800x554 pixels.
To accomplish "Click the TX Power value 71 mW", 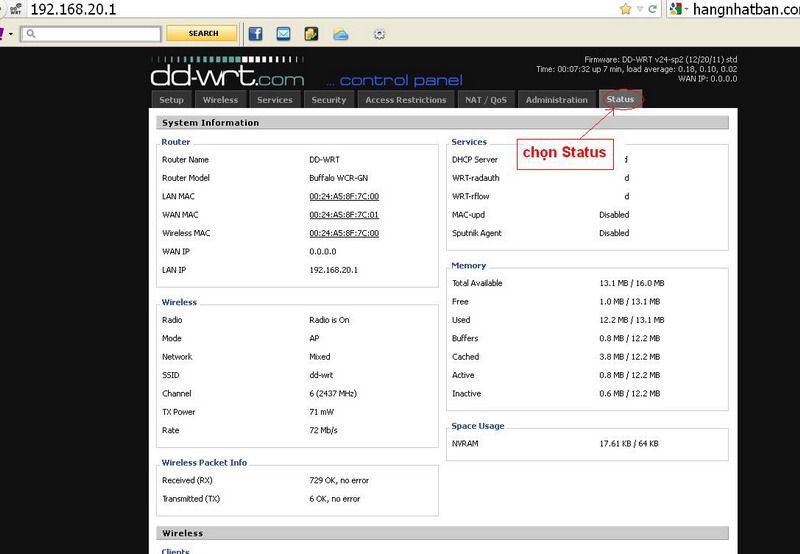I will pyautogui.click(x=321, y=412).
